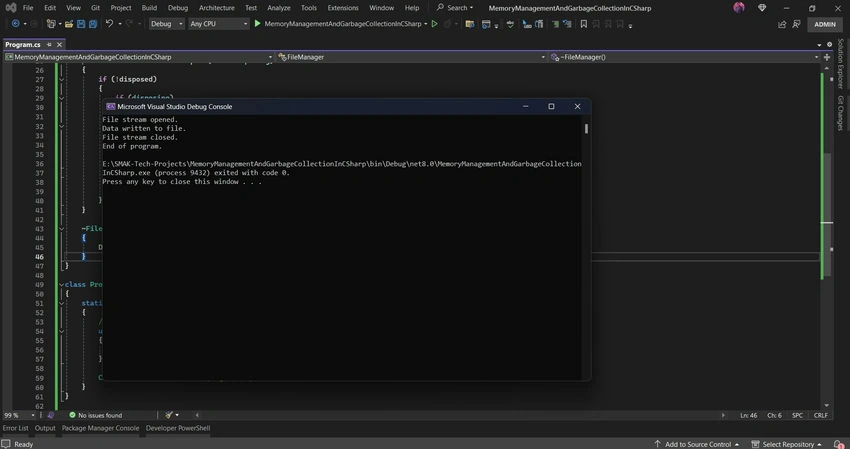Click the bookmark toolbar icon

(x=583, y=24)
